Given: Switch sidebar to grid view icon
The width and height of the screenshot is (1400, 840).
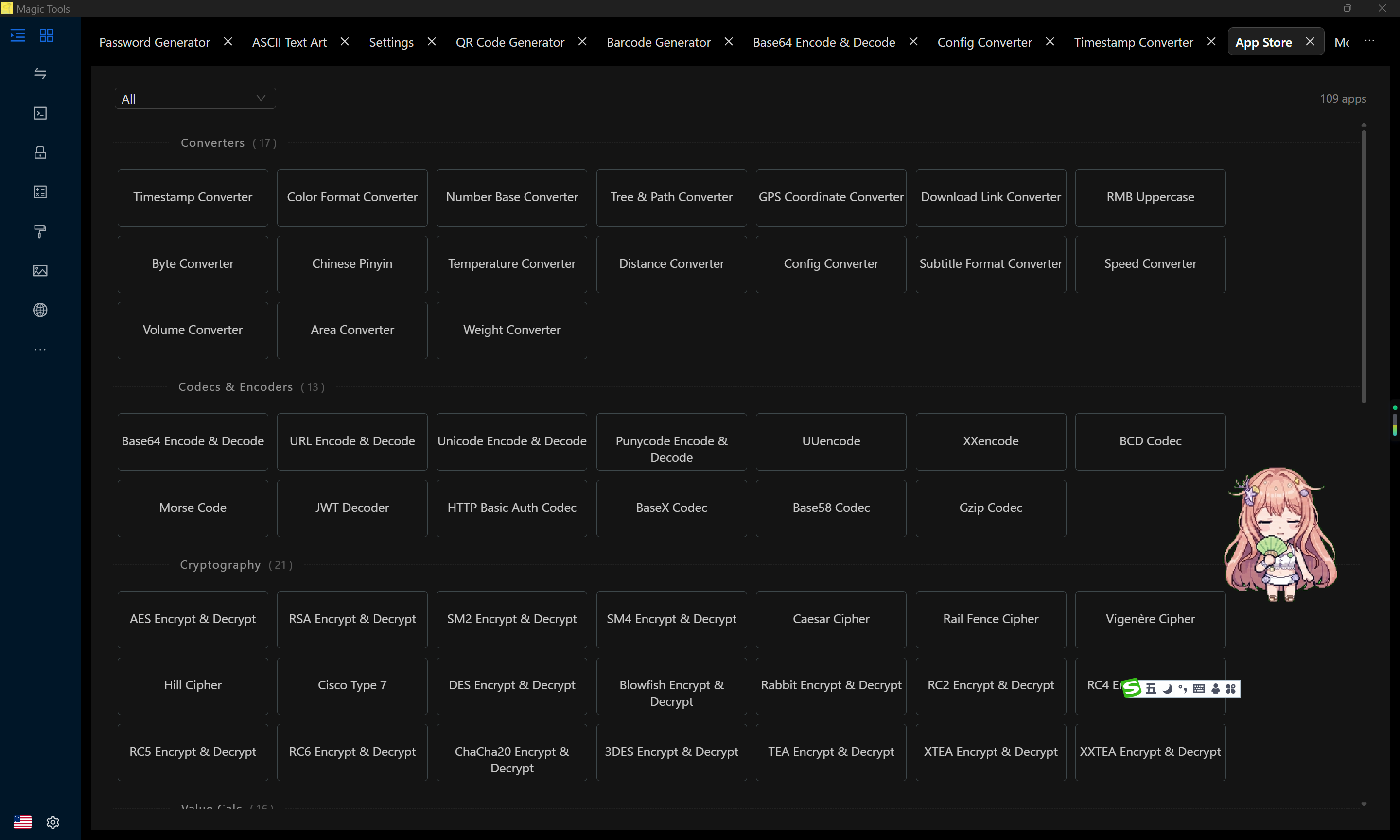Looking at the screenshot, I should pyautogui.click(x=46, y=35).
